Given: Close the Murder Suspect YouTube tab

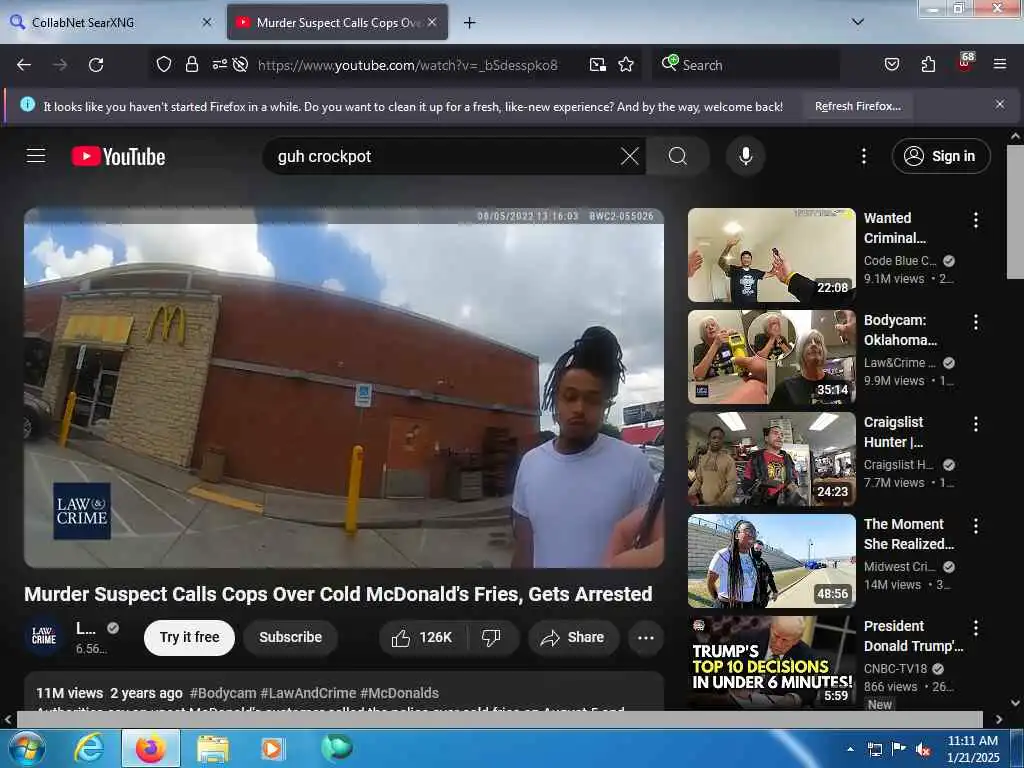Looking at the screenshot, I should (x=432, y=22).
